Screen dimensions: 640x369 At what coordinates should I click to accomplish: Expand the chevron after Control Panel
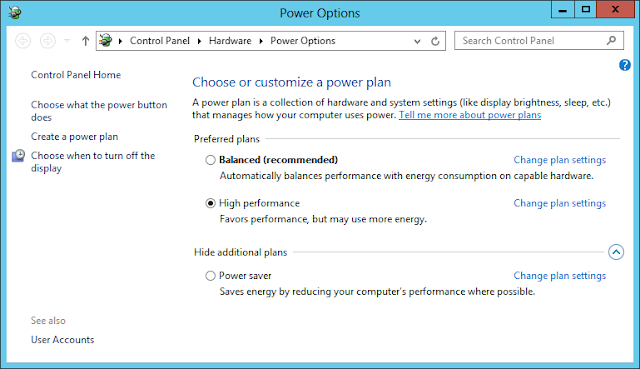[x=199, y=41]
